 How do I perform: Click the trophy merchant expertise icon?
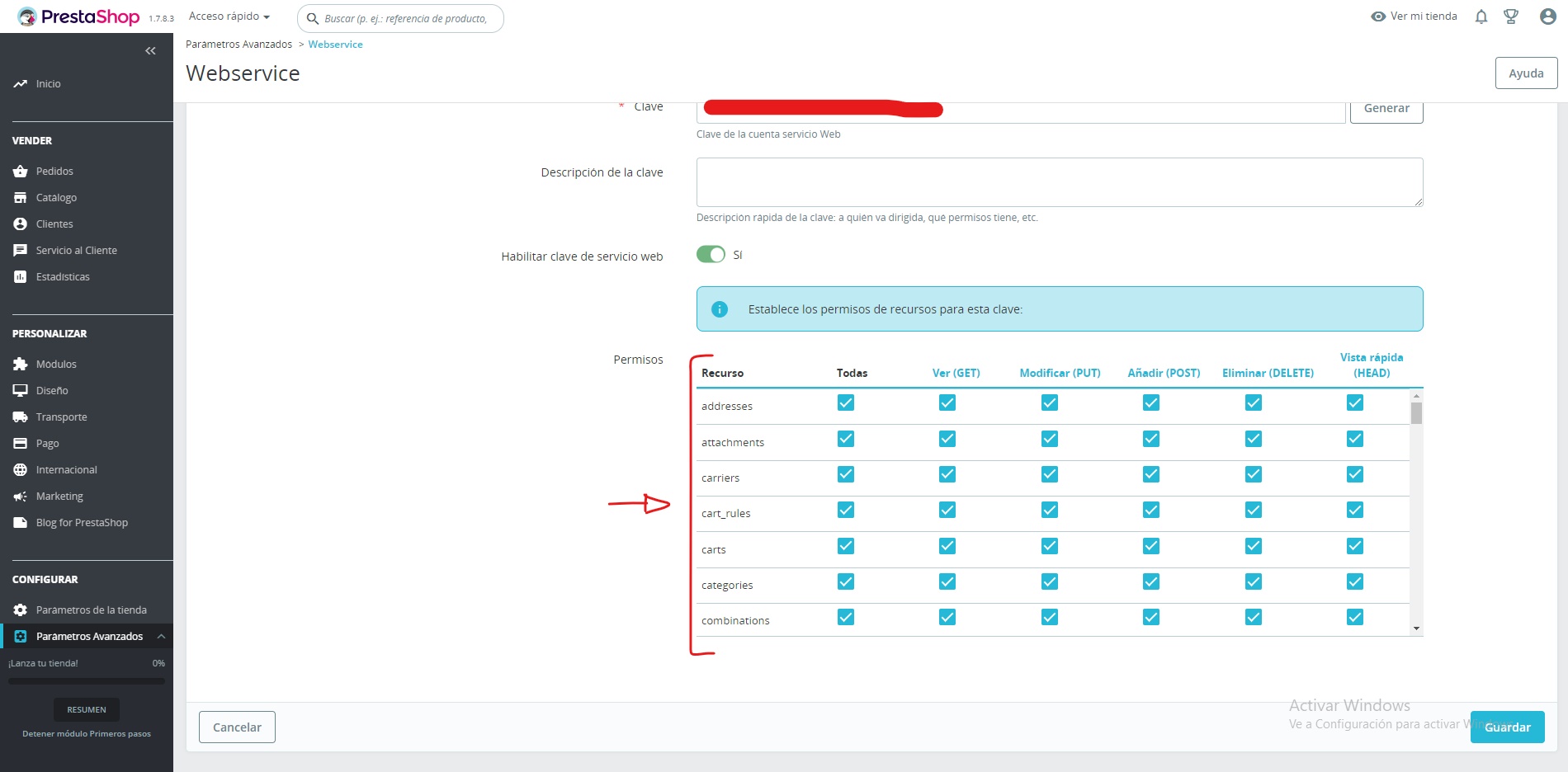coord(1511,16)
